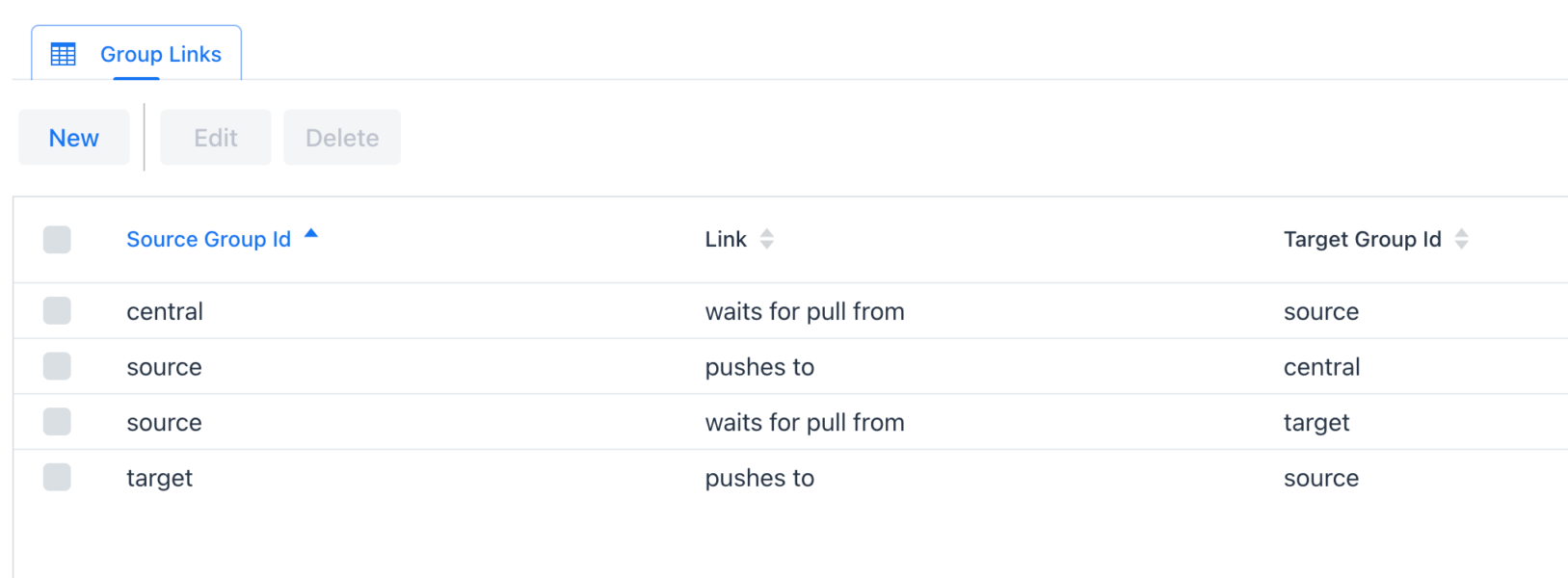1568x578 pixels.
Task: Click the ascending sort arrow on Source Group Id
Action: coord(310,232)
